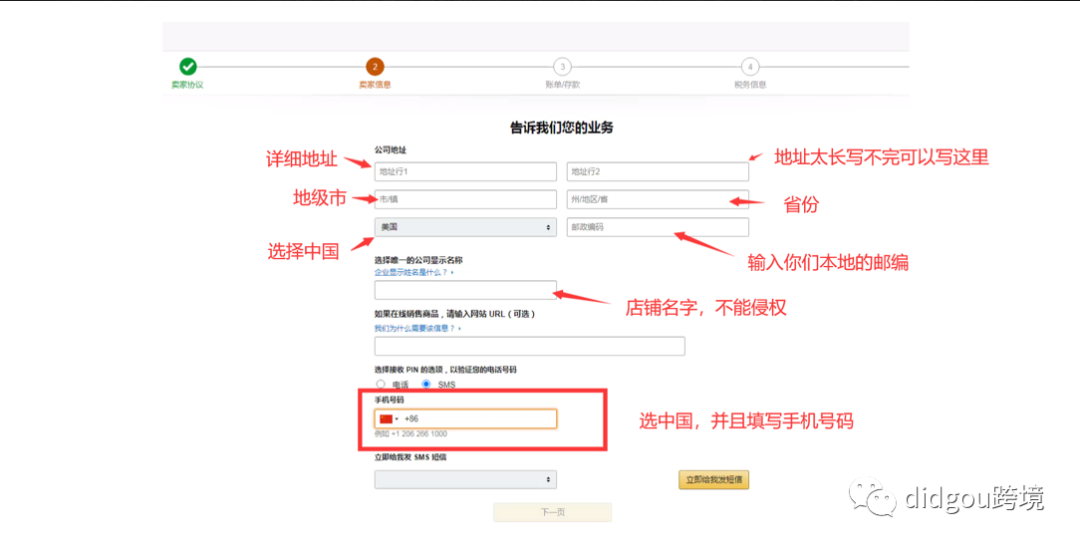Open the 我们为什么需要该信息？ link

pyautogui.click(x=417, y=329)
